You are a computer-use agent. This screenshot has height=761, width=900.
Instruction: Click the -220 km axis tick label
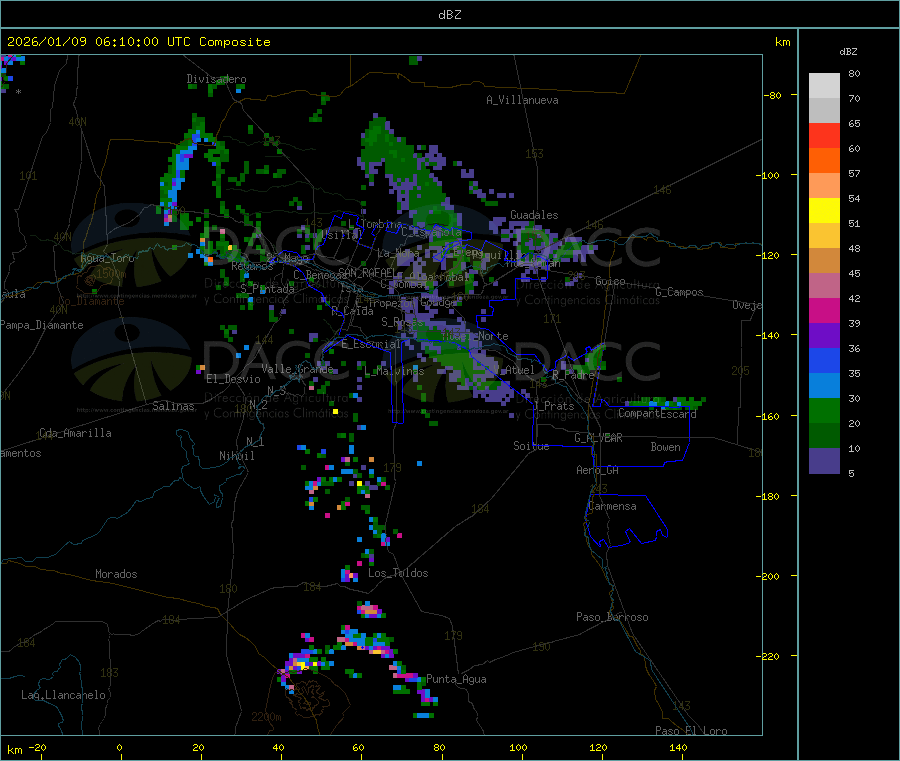(x=770, y=657)
